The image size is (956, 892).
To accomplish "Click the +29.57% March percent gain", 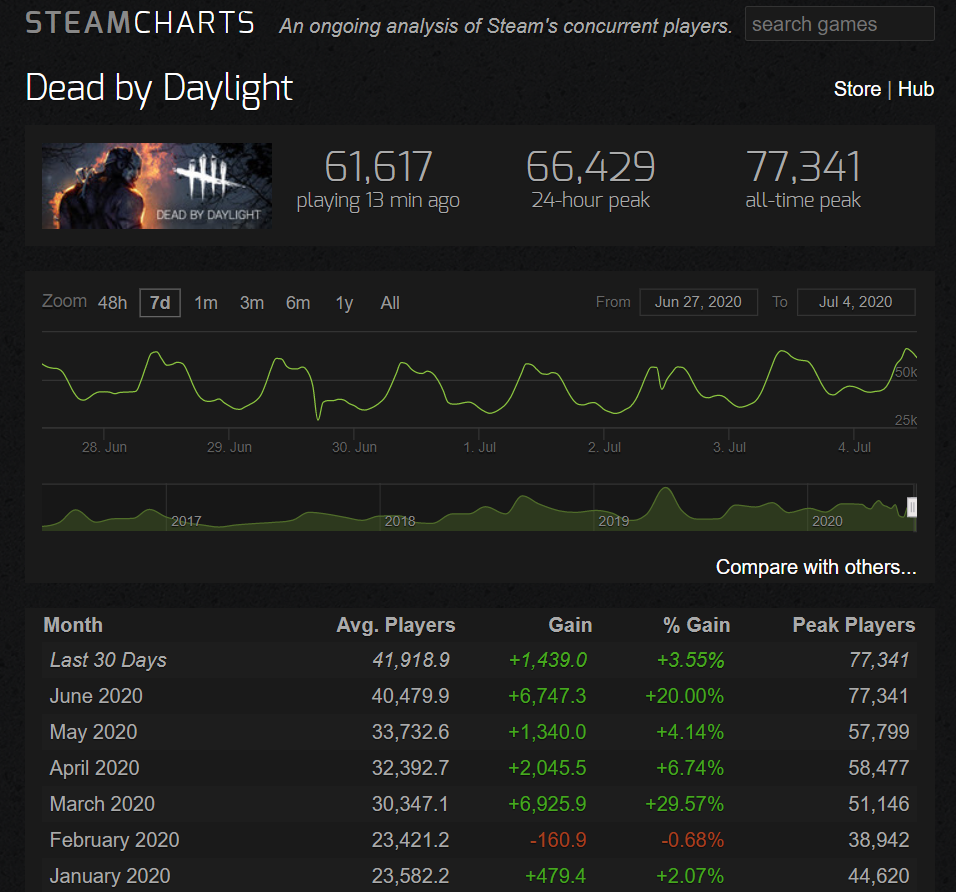I will coord(684,804).
